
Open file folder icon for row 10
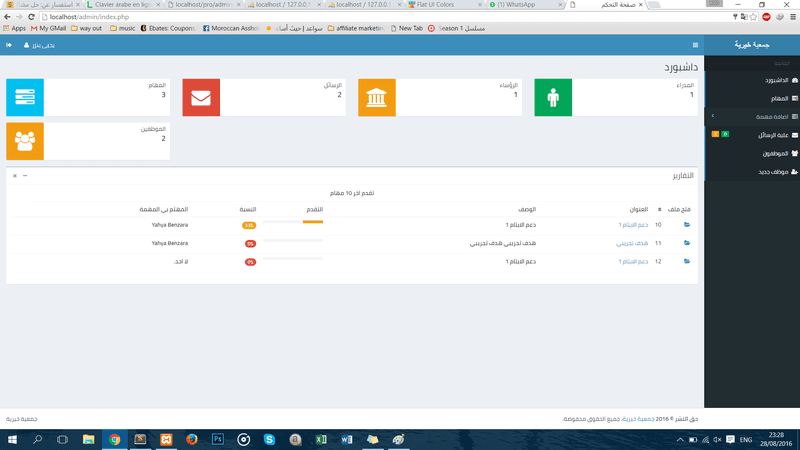click(x=687, y=224)
